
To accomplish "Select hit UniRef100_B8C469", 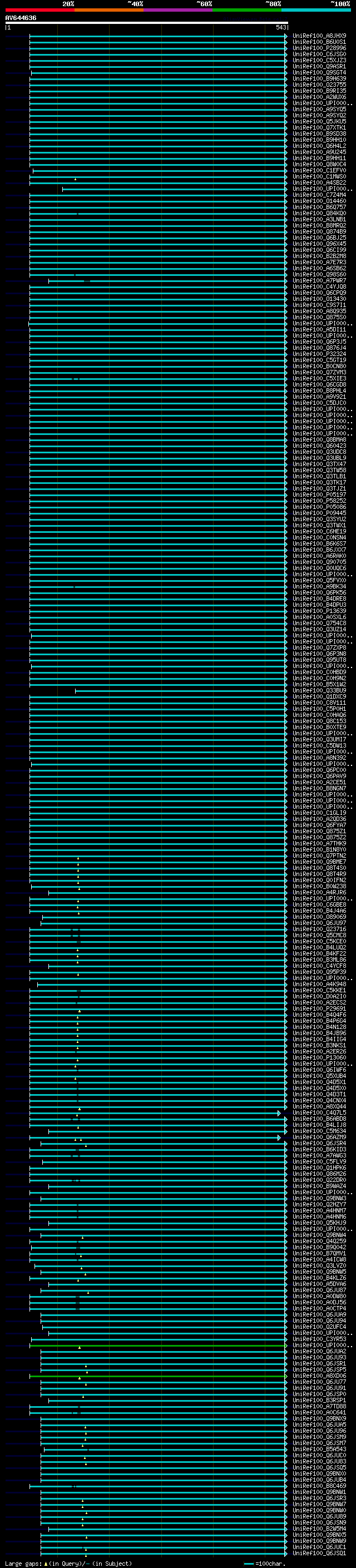I will pos(319,1486).
